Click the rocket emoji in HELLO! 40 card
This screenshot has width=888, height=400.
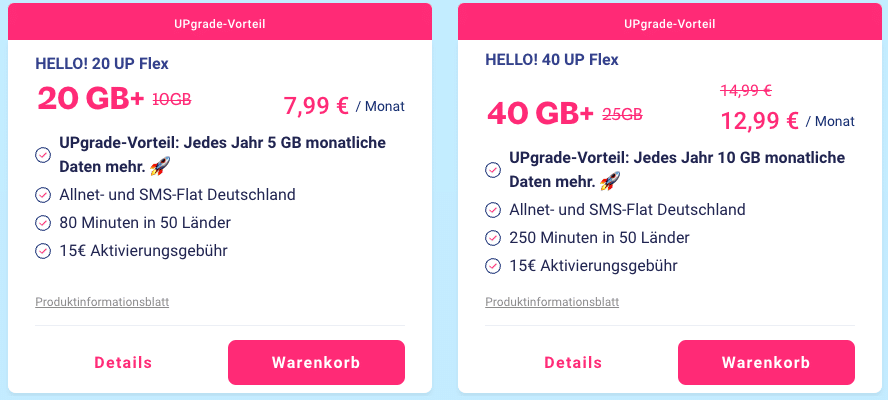[610, 181]
